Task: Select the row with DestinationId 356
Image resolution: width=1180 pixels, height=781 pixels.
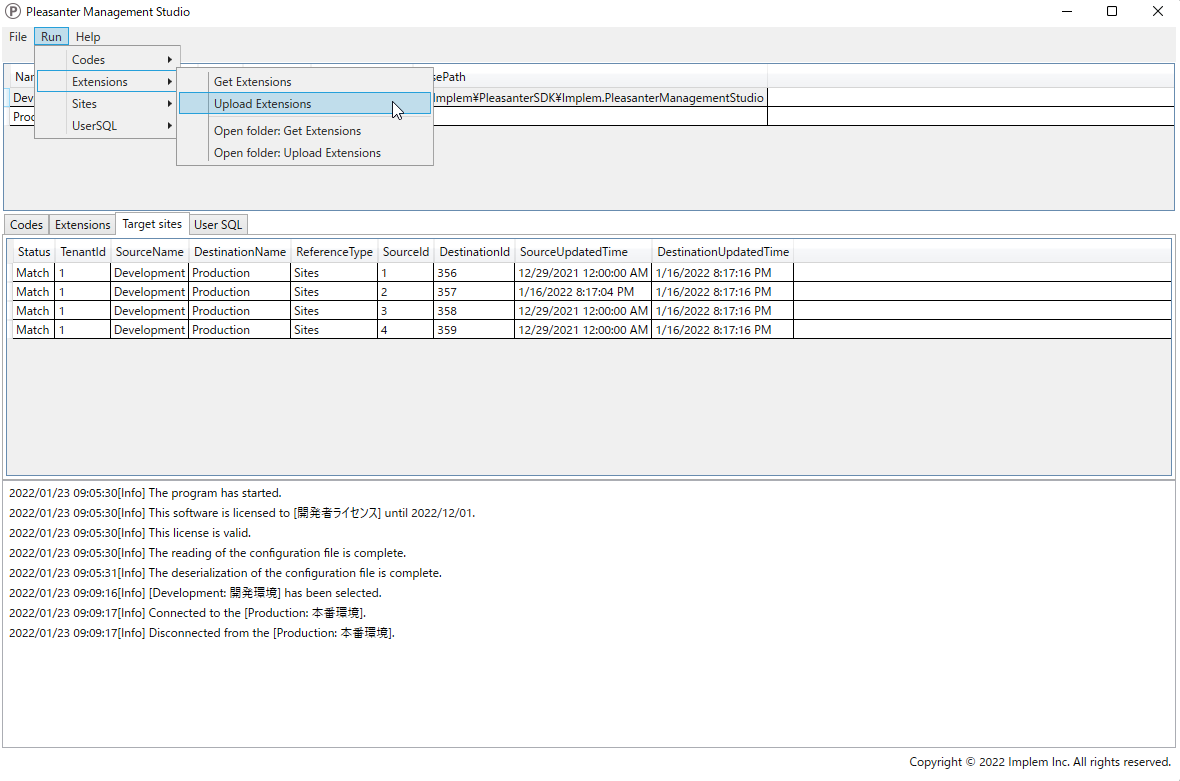Action: (x=592, y=272)
